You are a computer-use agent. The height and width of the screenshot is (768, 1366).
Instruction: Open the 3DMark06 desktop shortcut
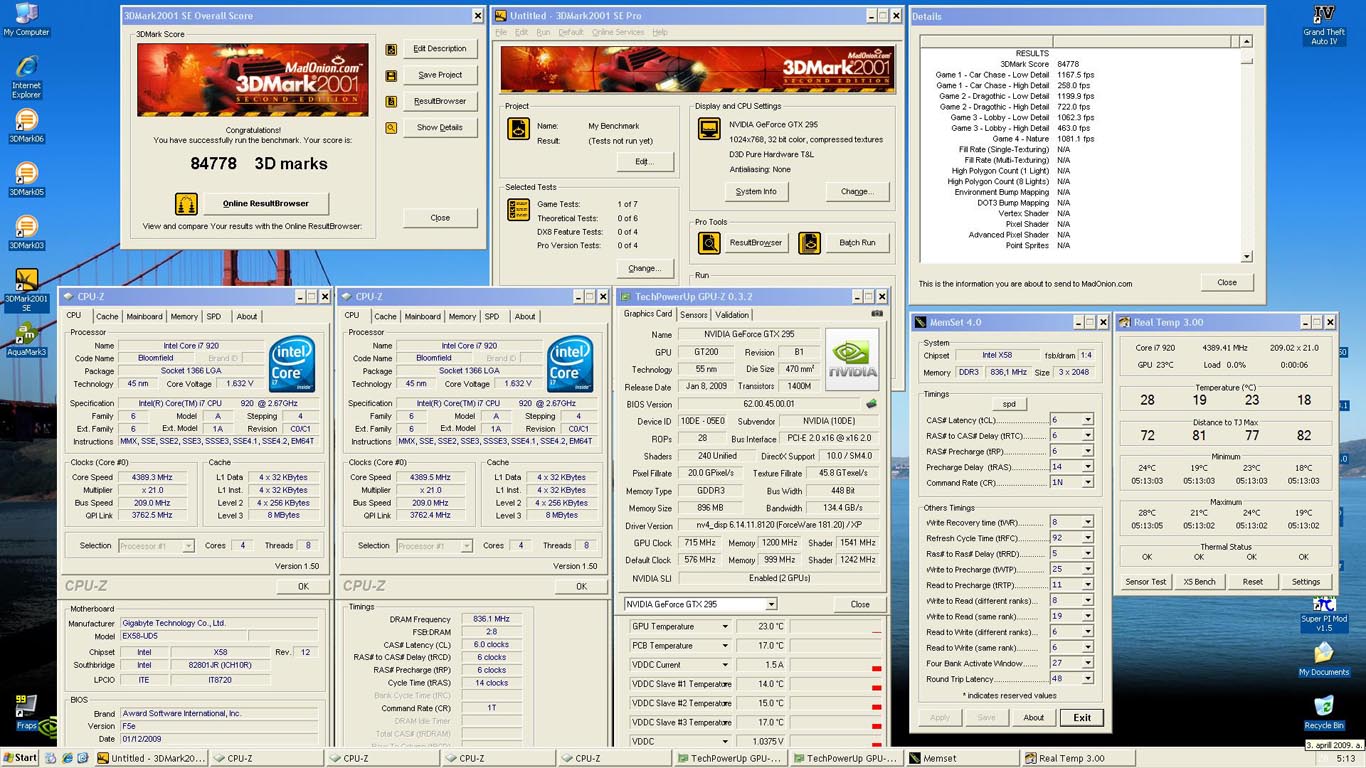pyautogui.click(x=26, y=127)
